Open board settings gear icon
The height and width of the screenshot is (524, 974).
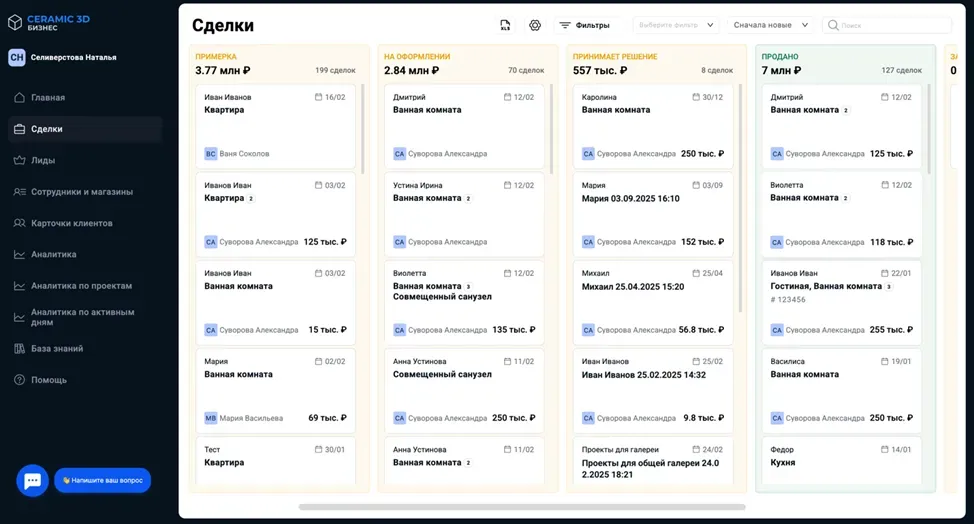coord(535,25)
